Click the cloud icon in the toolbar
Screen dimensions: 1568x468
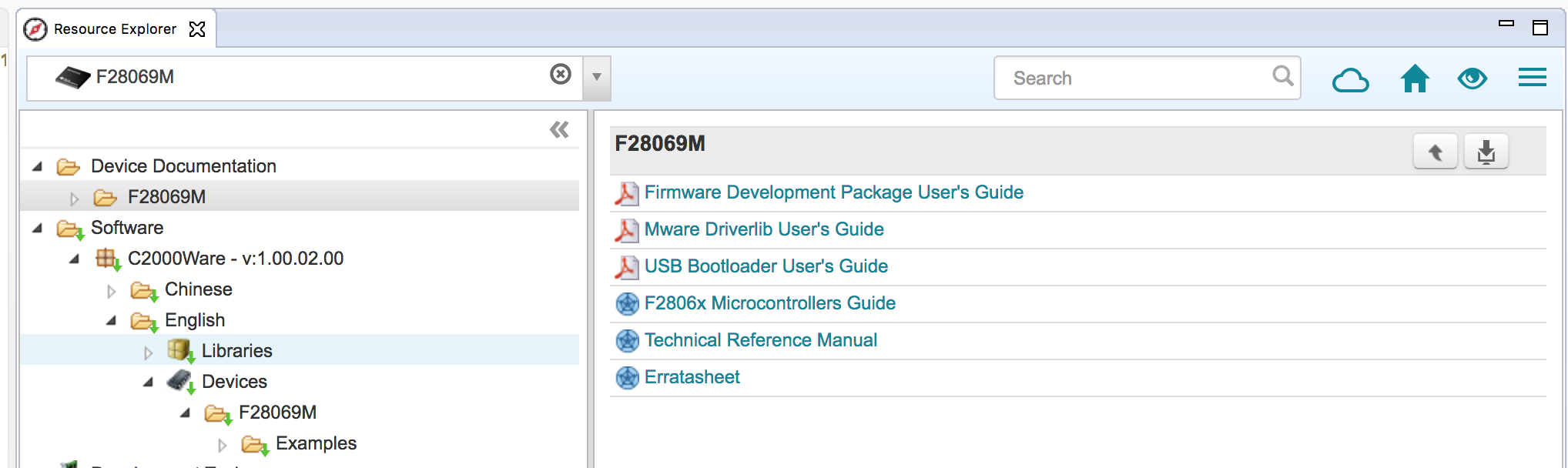click(x=1350, y=79)
